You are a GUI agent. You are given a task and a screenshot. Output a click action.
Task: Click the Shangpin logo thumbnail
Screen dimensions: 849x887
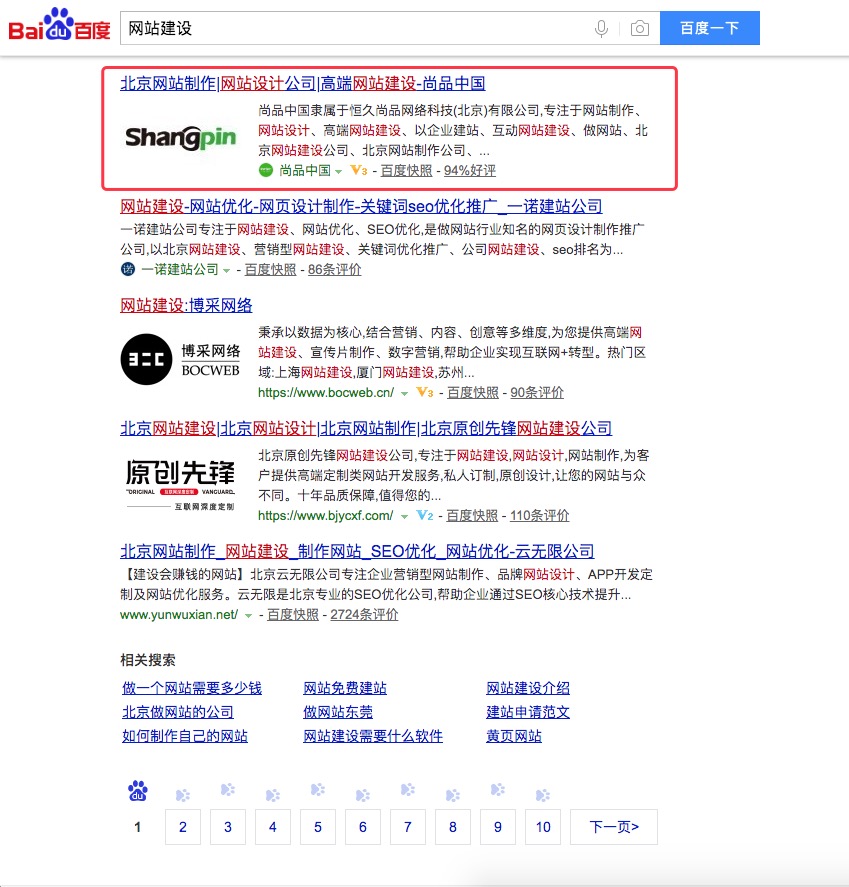coord(180,137)
